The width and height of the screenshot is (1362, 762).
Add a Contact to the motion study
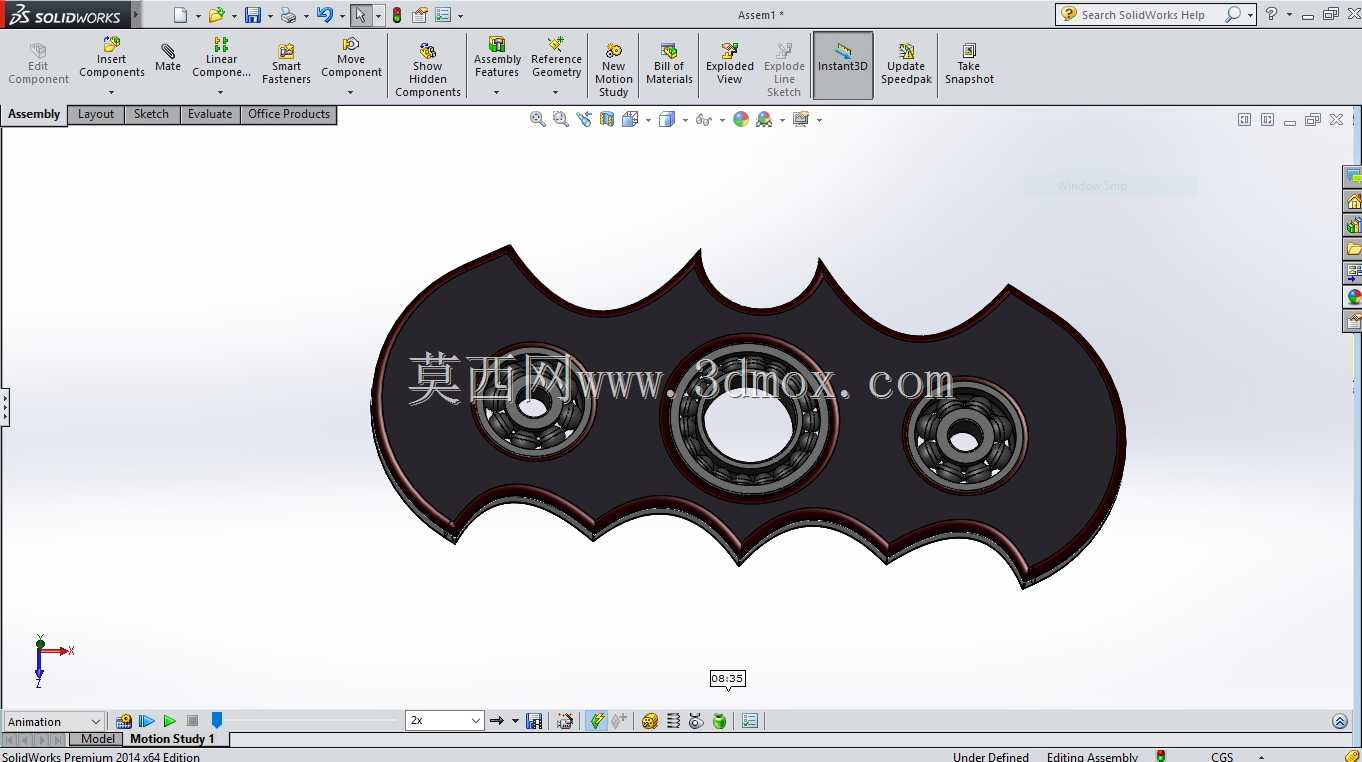[696, 721]
